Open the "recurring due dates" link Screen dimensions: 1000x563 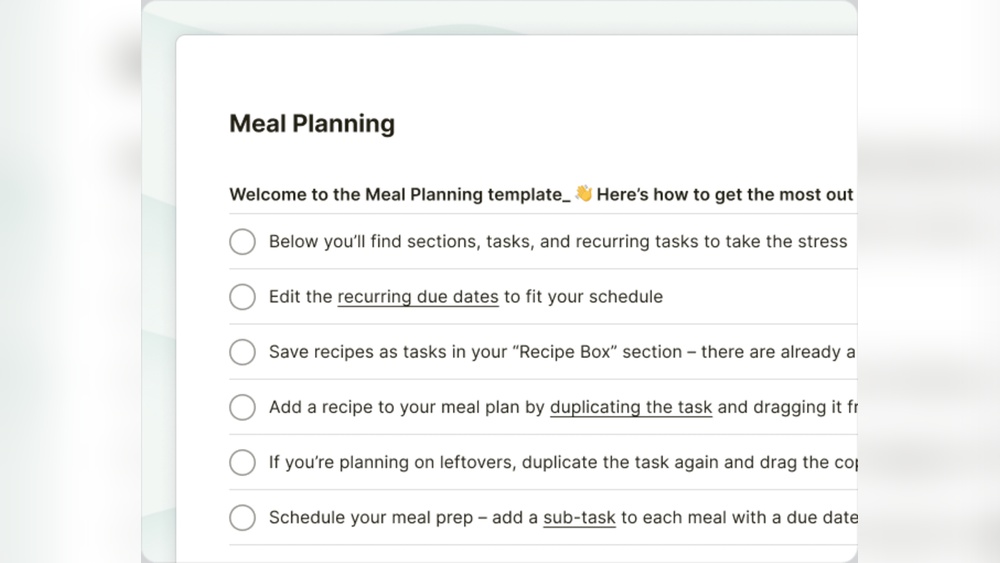click(418, 297)
